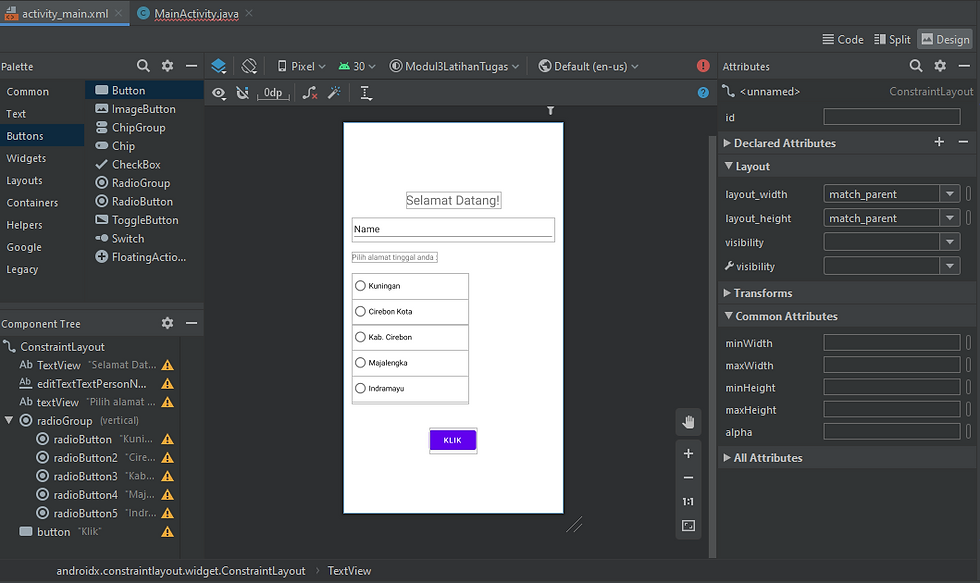Toggle autoconnect magnet icon
980x583 pixels.
pyautogui.click(x=242, y=93)
